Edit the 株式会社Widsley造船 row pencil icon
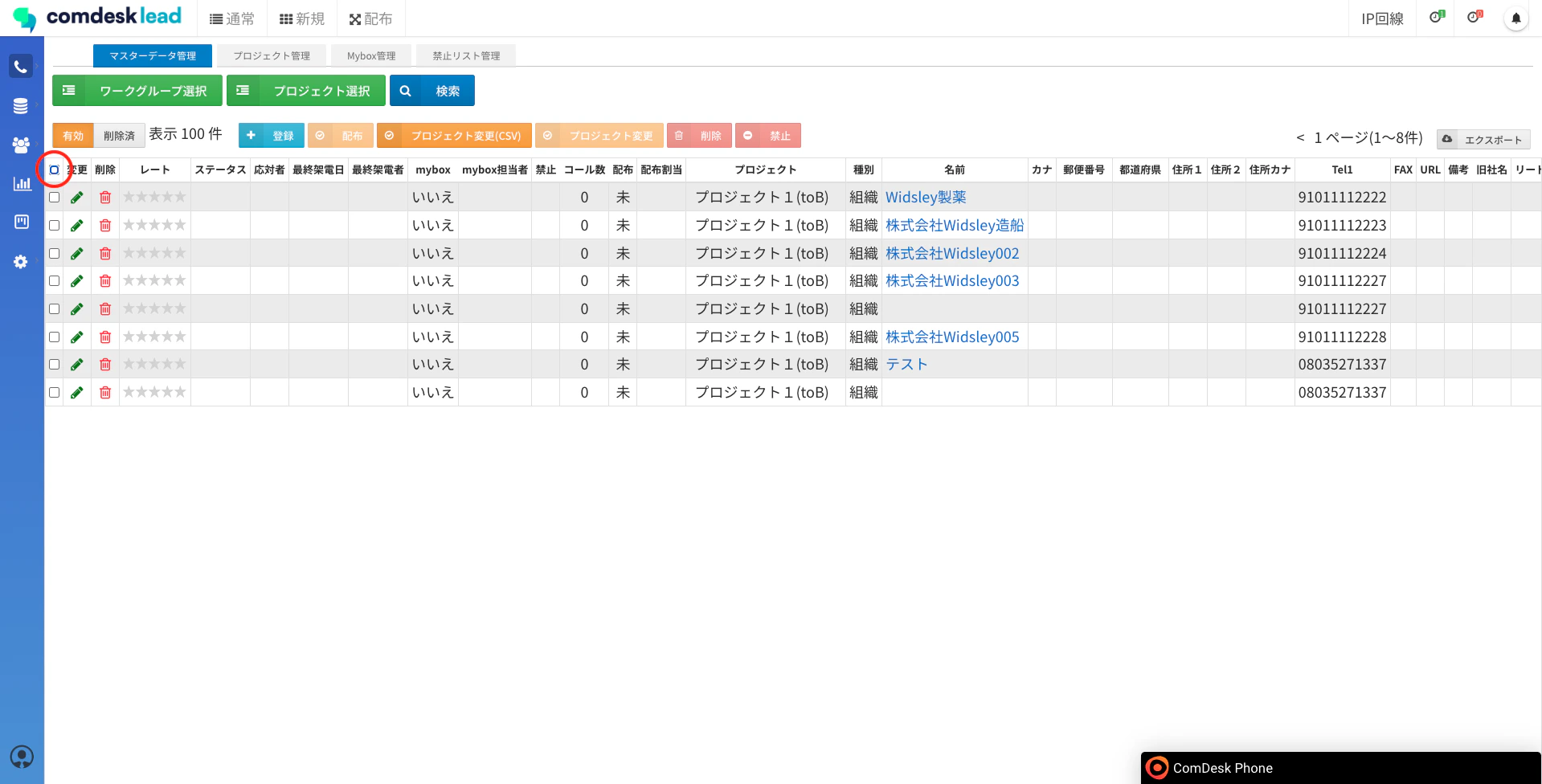1542x784 pixels. tap(77, 226)
